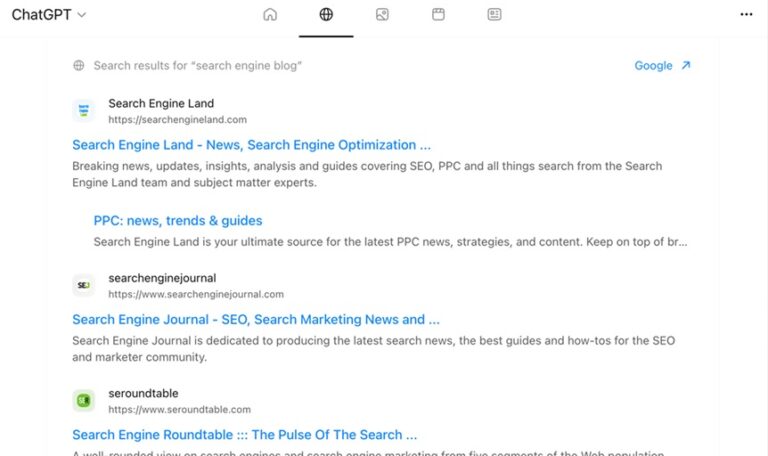Viewport: 768px width, 456px height.
Task: Open the News tab icon
Action: point(494,15)
